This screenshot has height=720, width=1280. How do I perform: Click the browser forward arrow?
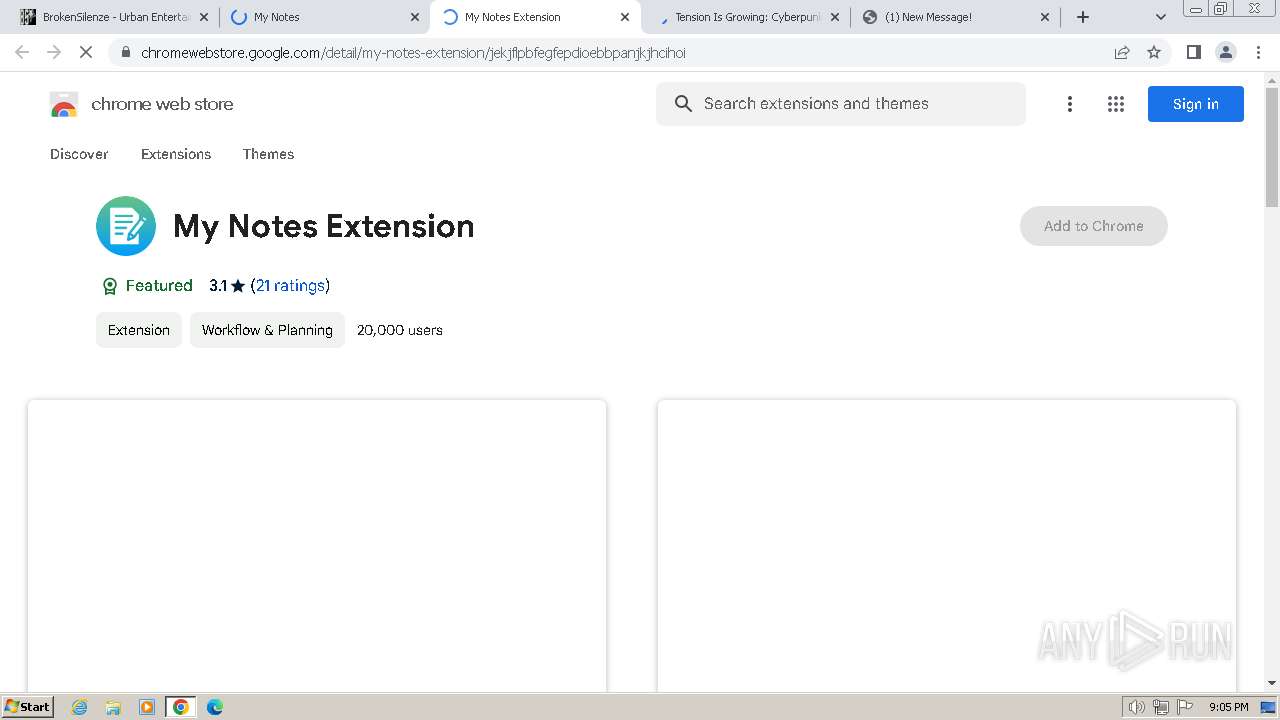pyautogui.click(x=54, y=52)
